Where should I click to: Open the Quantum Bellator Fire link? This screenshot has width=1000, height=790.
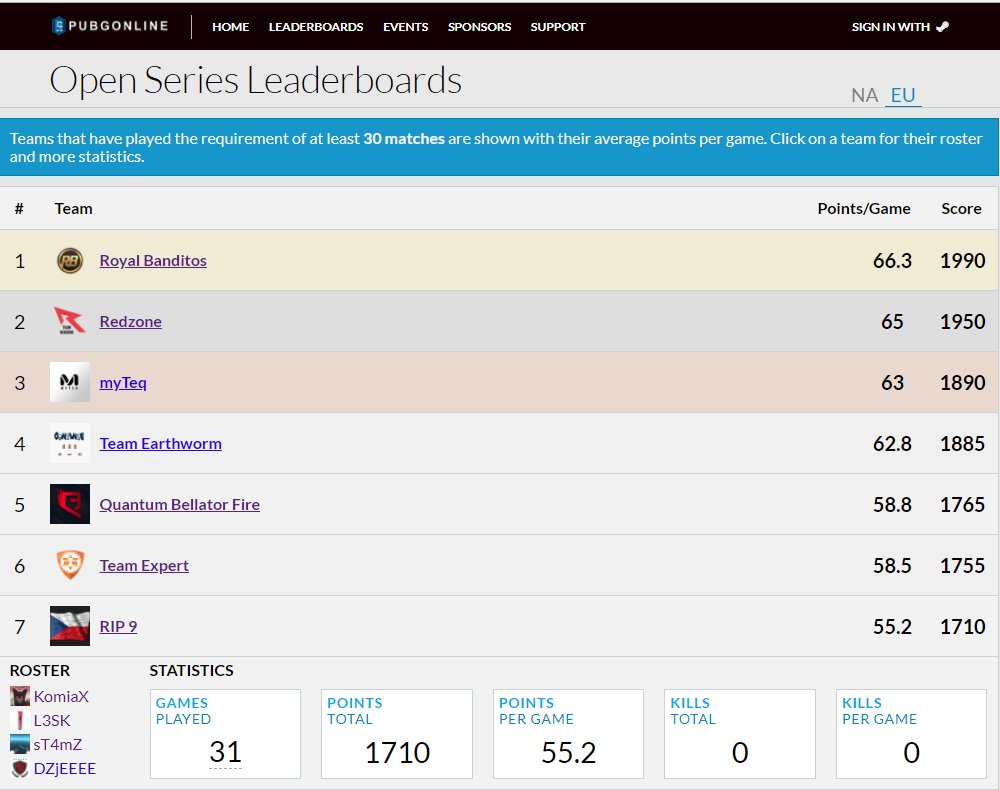point(179,505)
